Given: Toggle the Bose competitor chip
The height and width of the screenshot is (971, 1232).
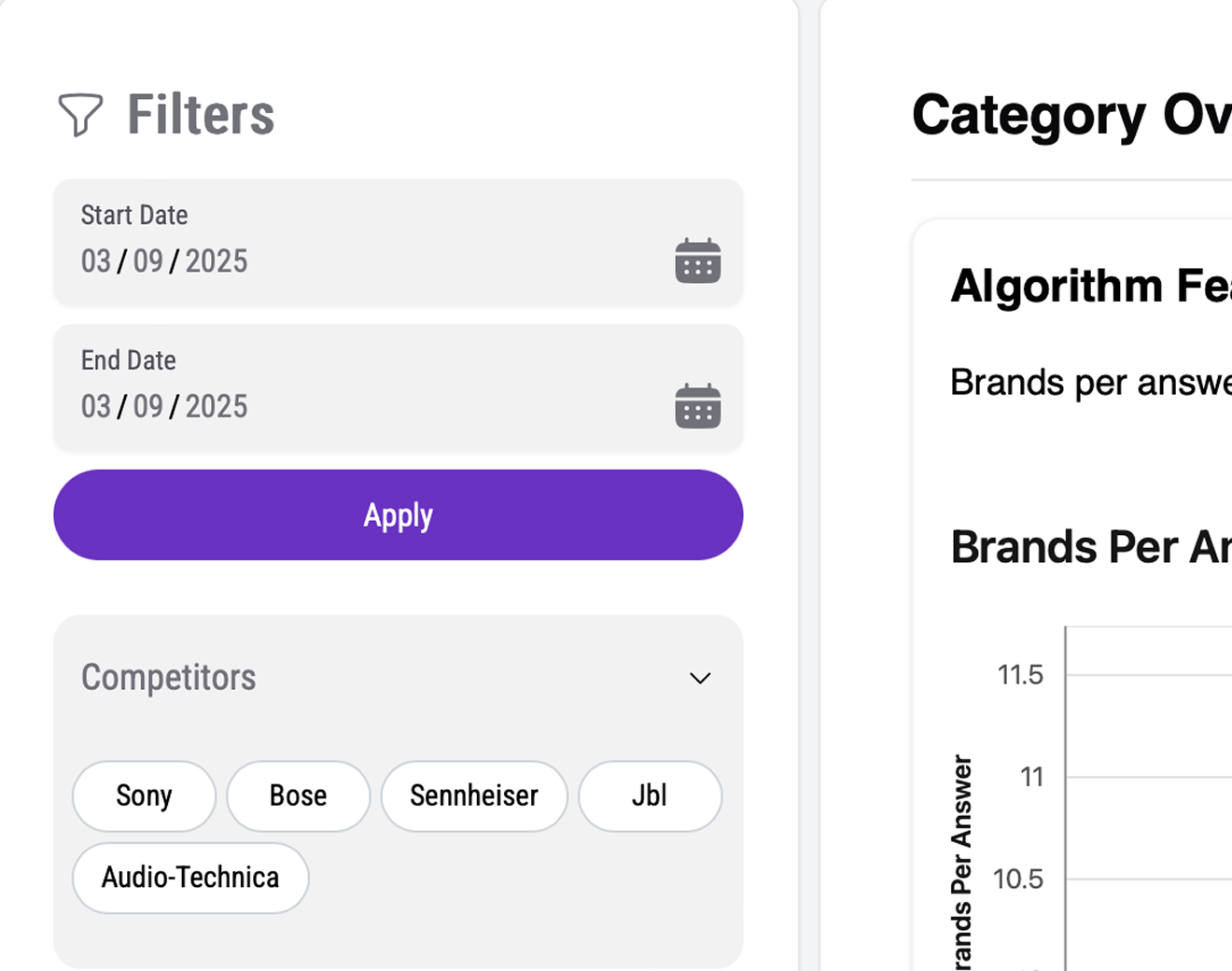Looking at the screenshot, I should click(x=298, y=795).
